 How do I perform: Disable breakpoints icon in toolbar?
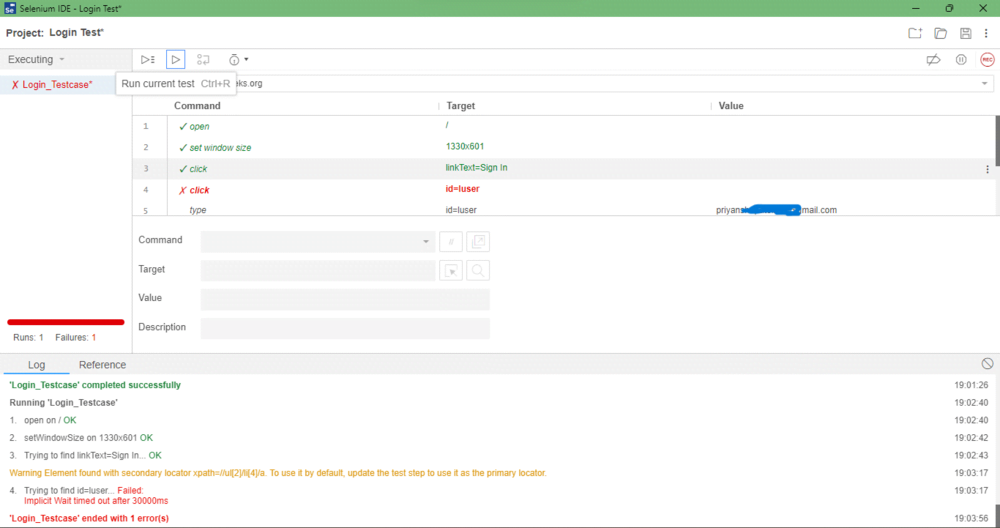(x=933, y=59)
